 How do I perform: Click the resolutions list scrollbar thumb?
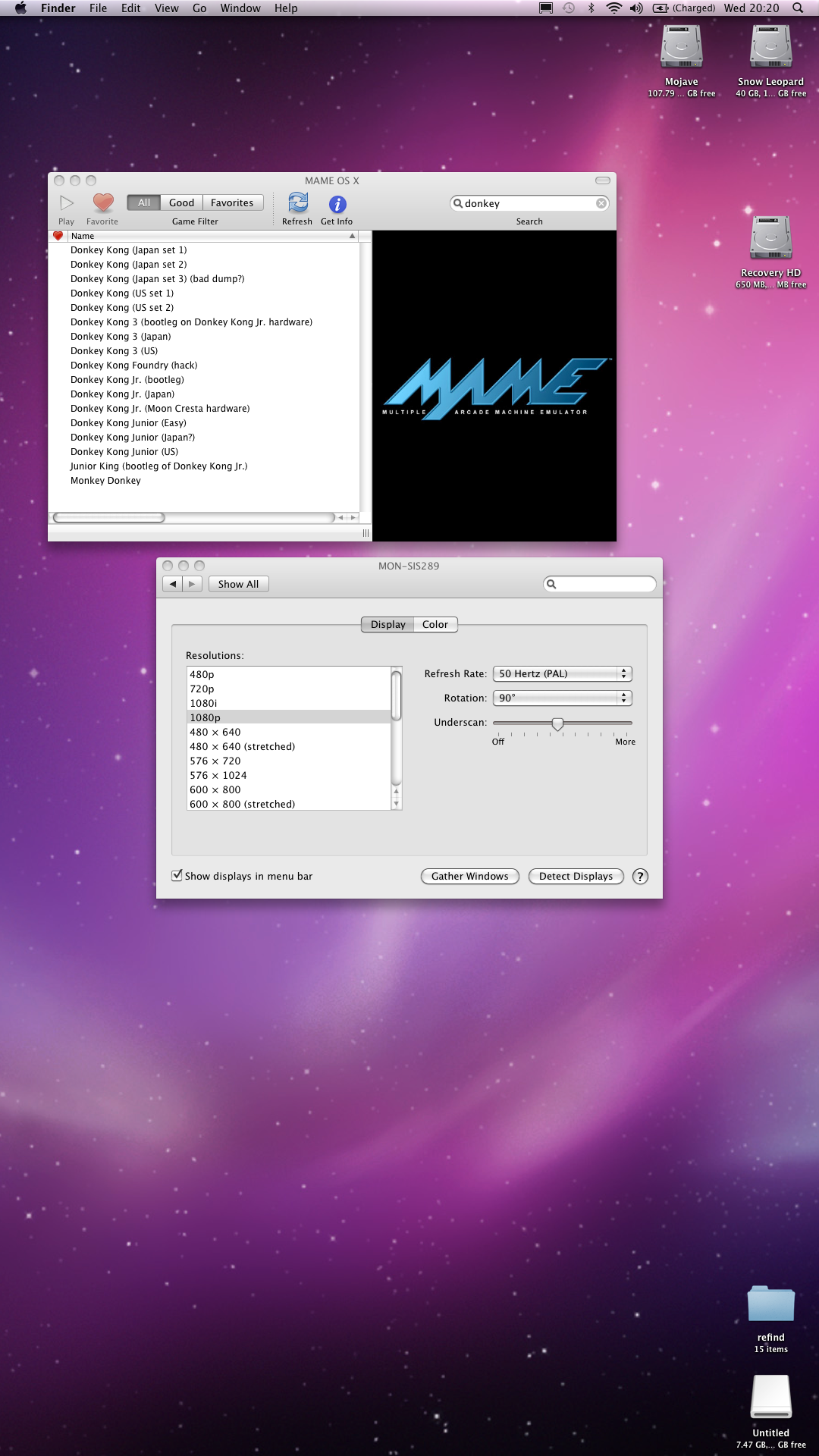click(x=396, y=695)
